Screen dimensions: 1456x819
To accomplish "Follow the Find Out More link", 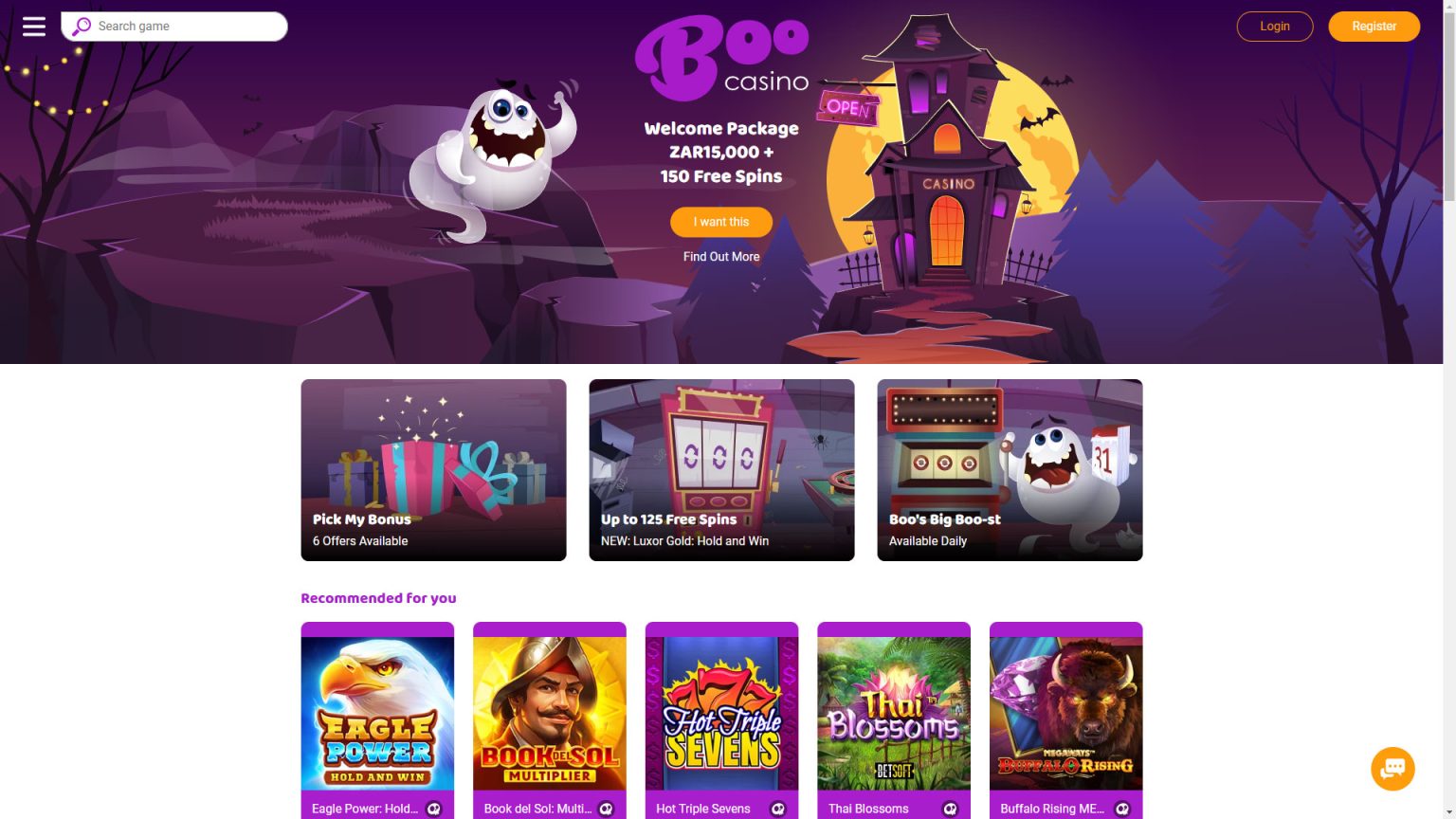I will [721, 257].
